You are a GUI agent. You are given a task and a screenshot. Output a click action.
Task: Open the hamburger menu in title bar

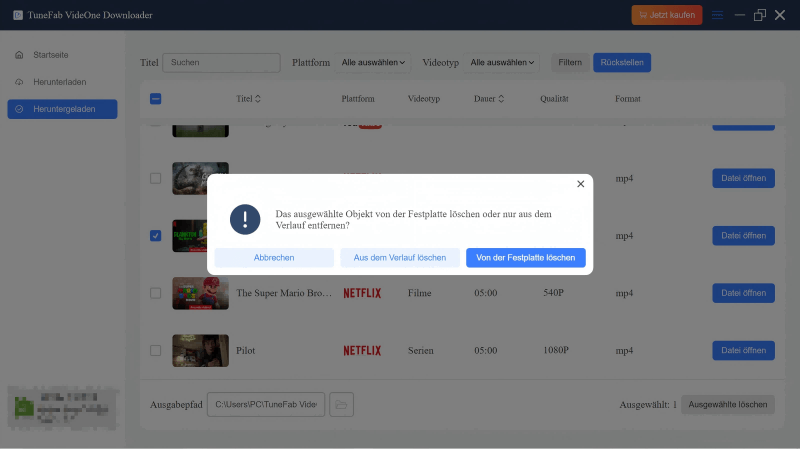(x=717, y=15)
